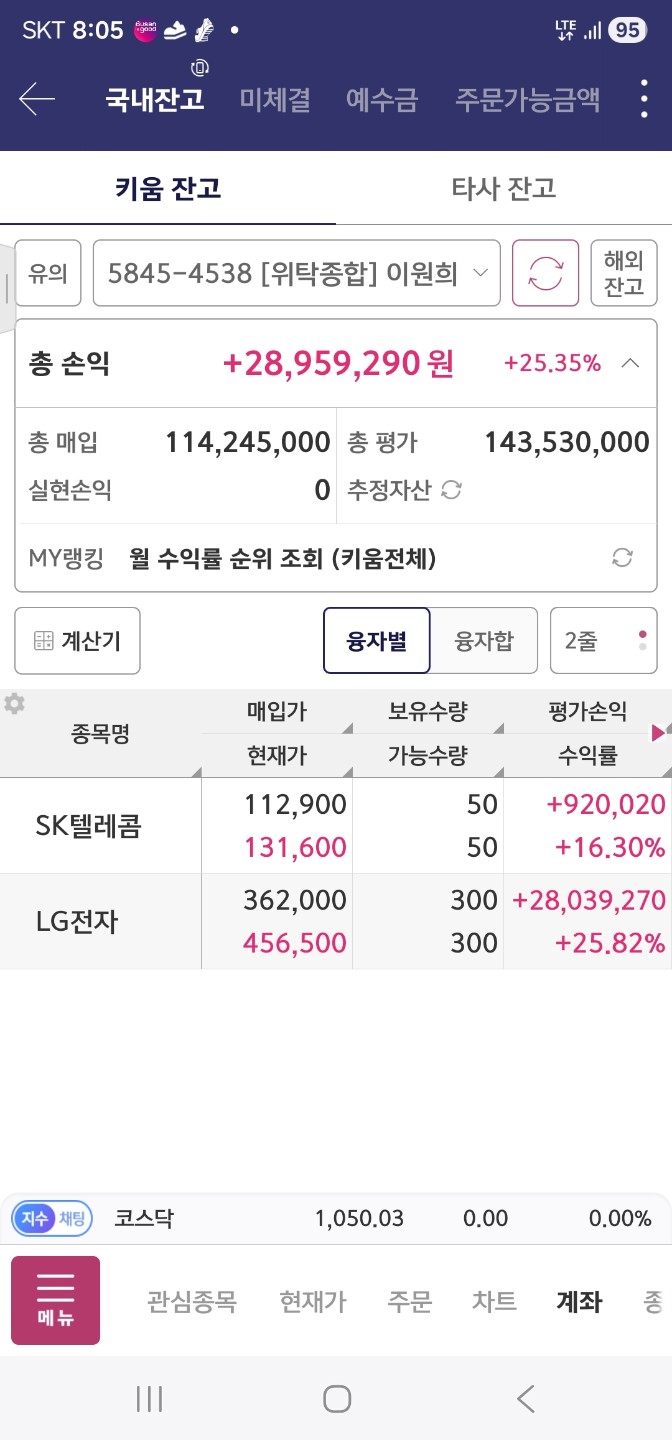Expand the account number dropdown
The width and height of the screenshot is (672, 1440).
[296, 273]
